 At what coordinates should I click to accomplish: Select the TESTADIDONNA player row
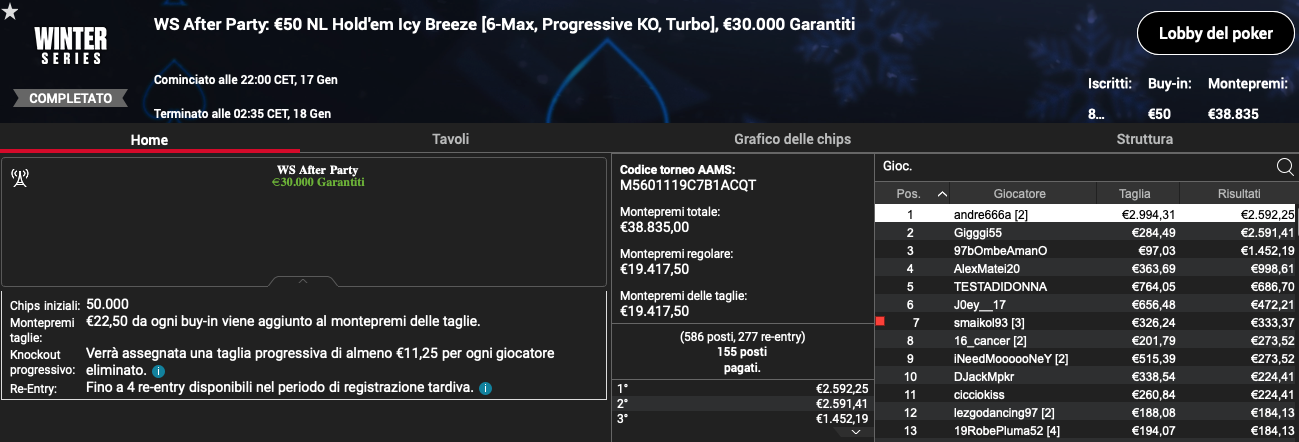coord(1087,286)
